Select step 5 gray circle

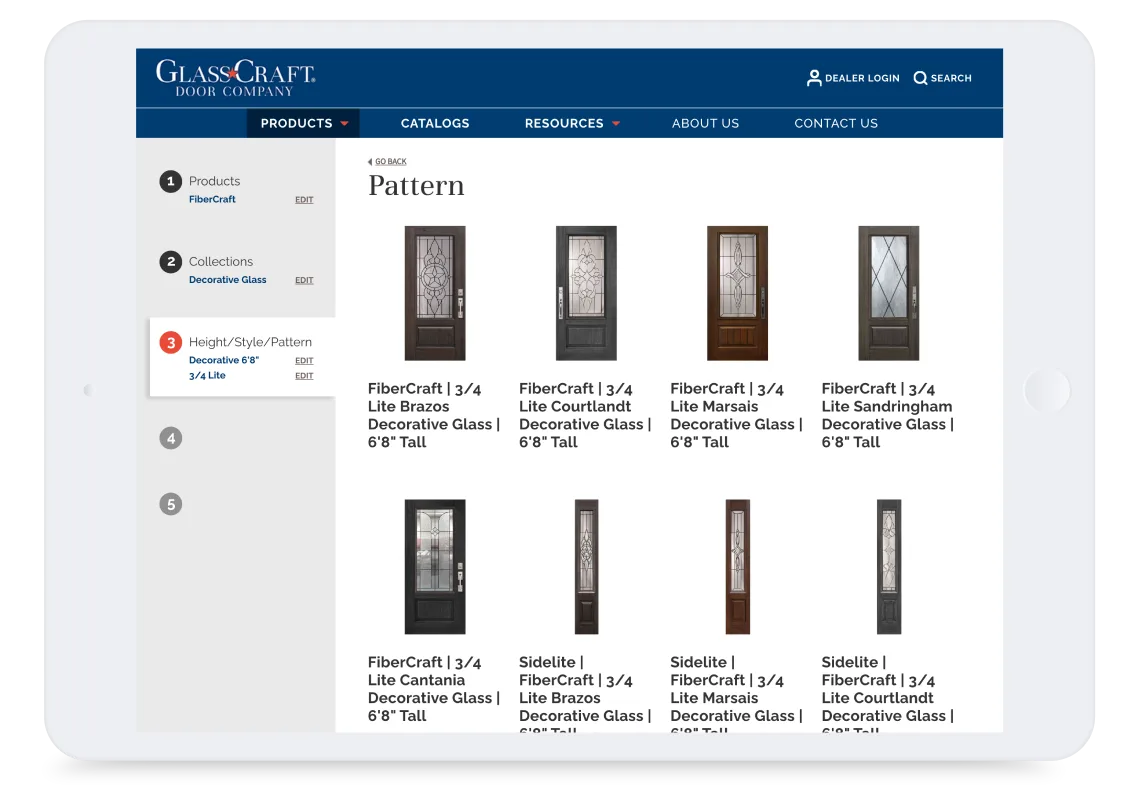[171, 504]
